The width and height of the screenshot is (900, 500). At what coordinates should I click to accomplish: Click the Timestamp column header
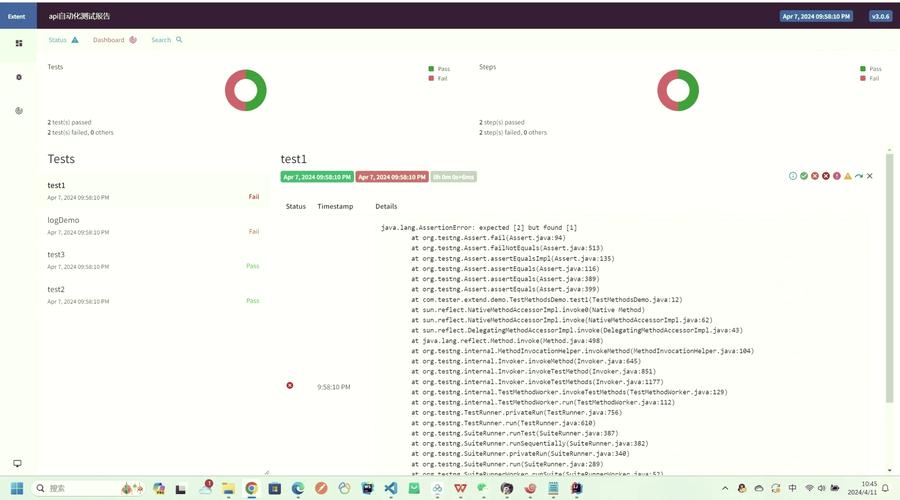[335, 206]
